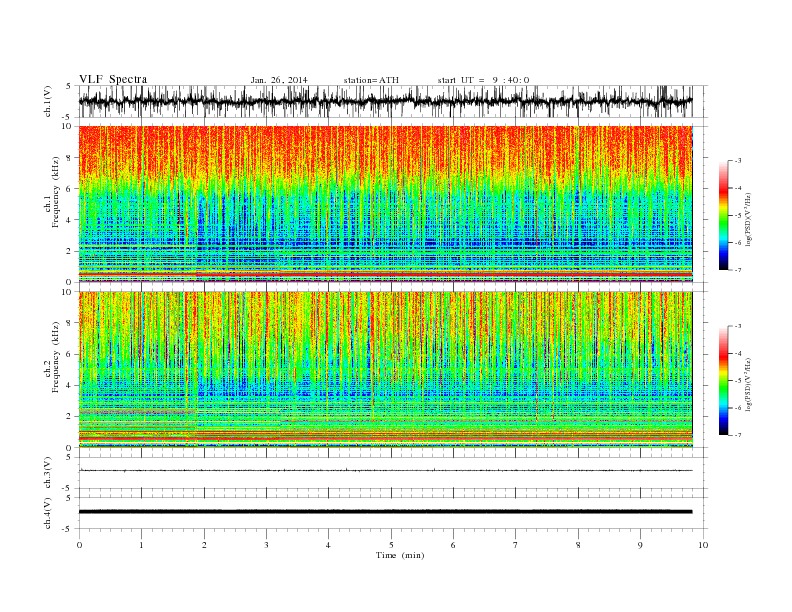Select the date text "Jan. 26, 2014"

click(279, 80)
